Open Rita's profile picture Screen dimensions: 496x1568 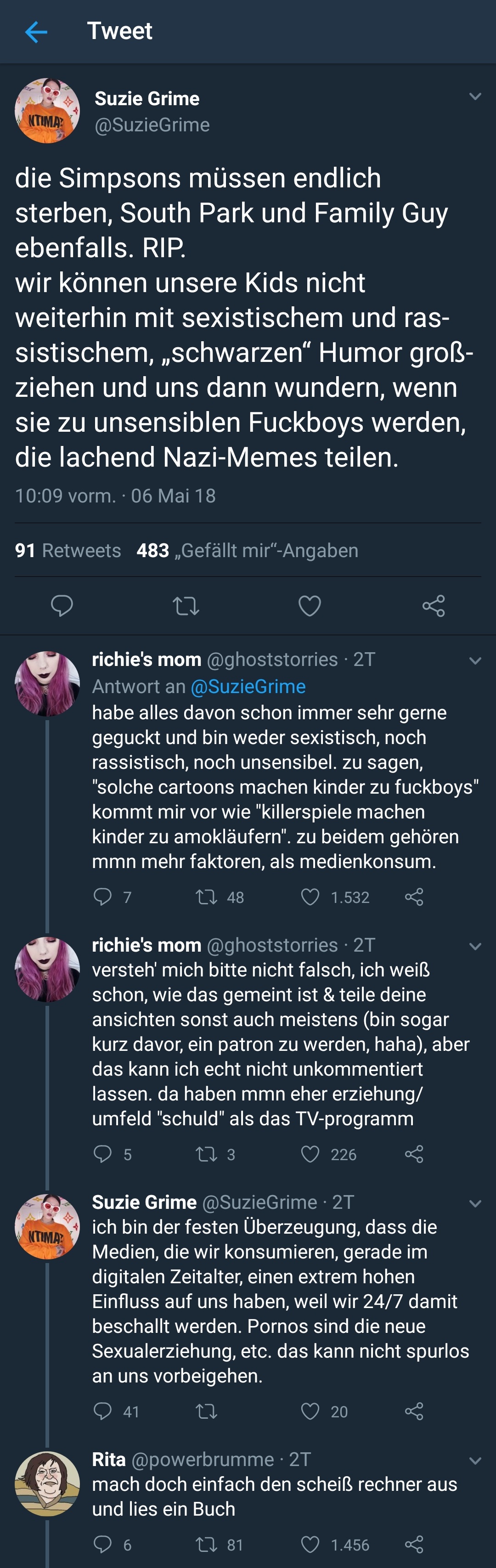[x=47, y=1483]
